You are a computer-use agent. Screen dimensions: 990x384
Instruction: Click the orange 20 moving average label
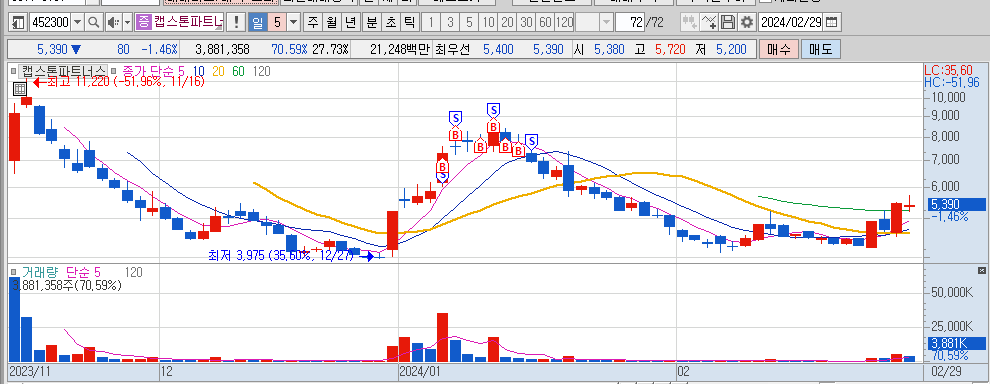click(218, 71)
